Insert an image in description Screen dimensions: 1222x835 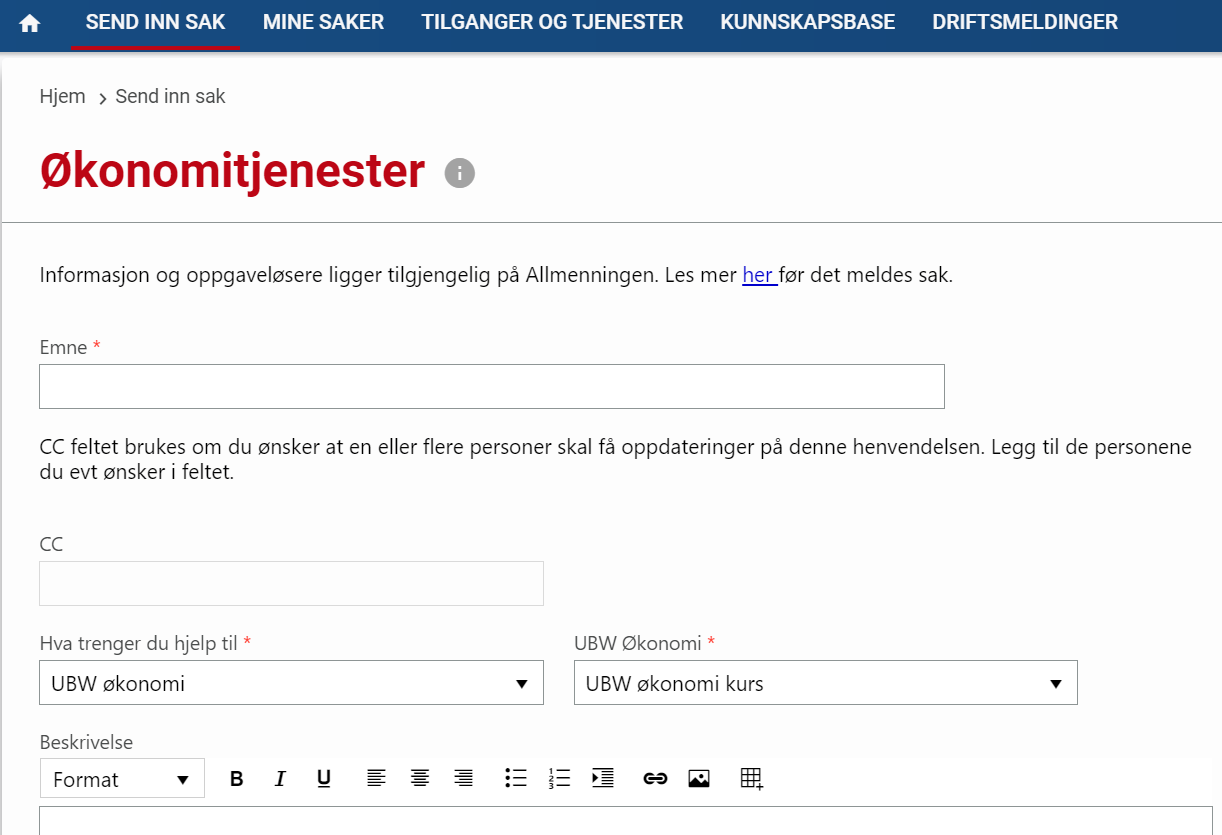coord(699,778)
